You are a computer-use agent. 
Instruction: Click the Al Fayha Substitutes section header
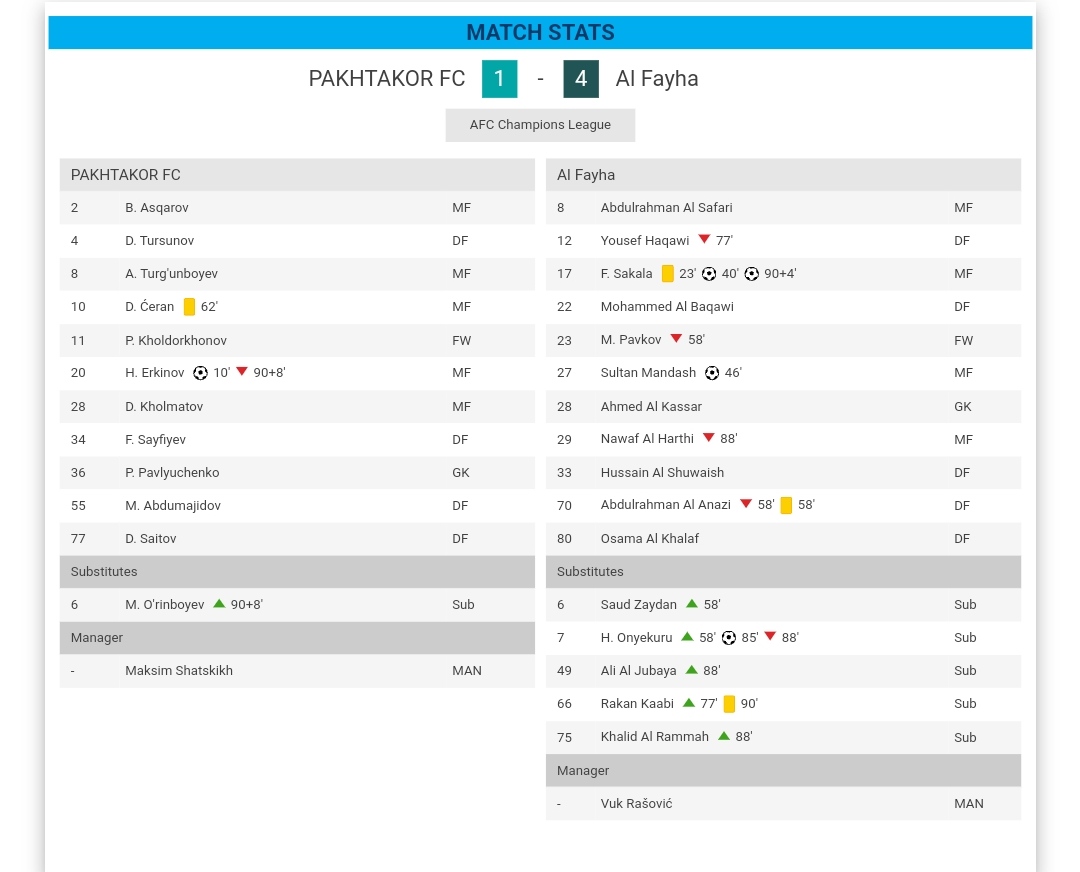pos(783,572)
